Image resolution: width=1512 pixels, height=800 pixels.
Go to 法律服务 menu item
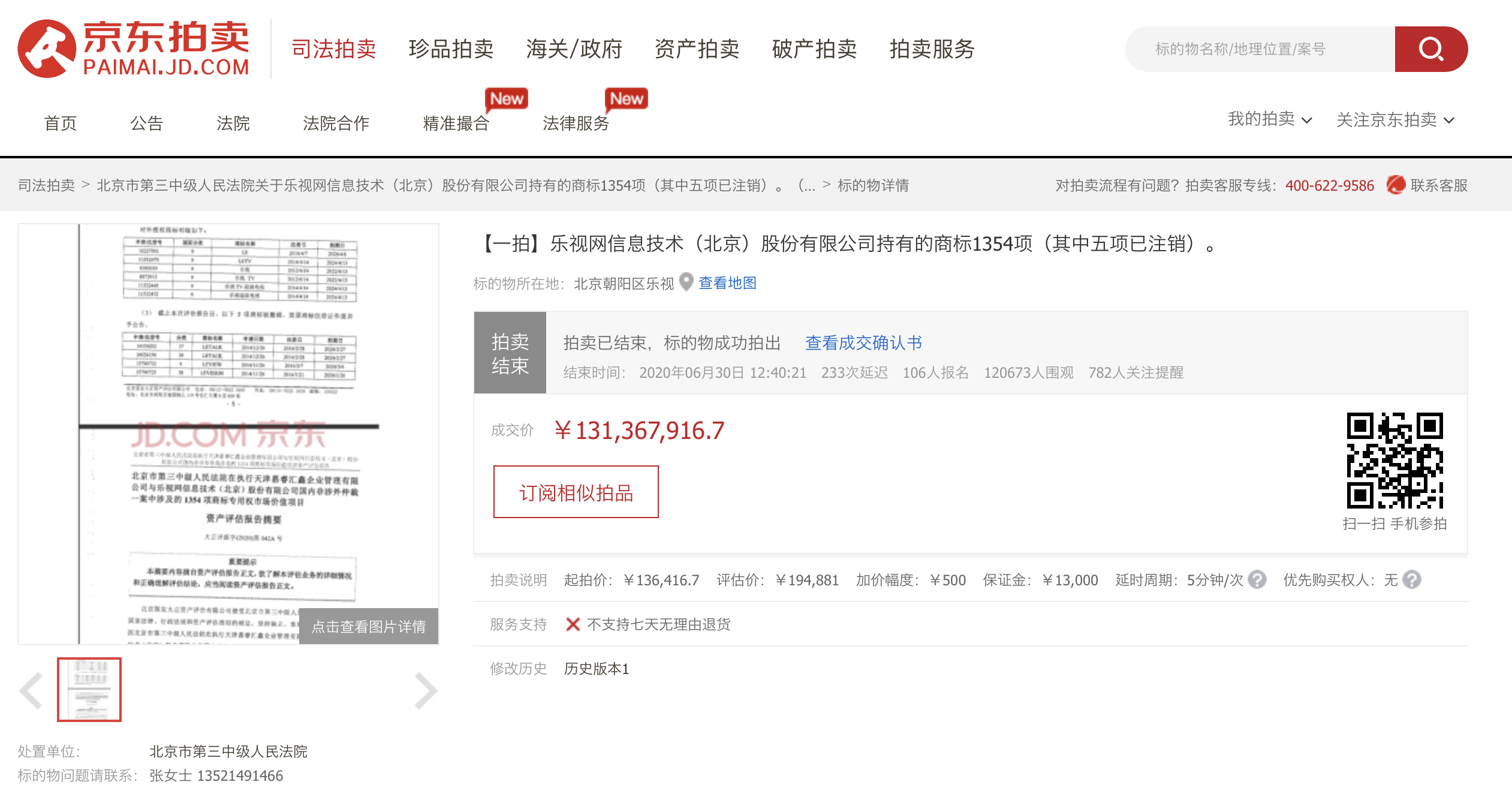(x=576, y=123)
